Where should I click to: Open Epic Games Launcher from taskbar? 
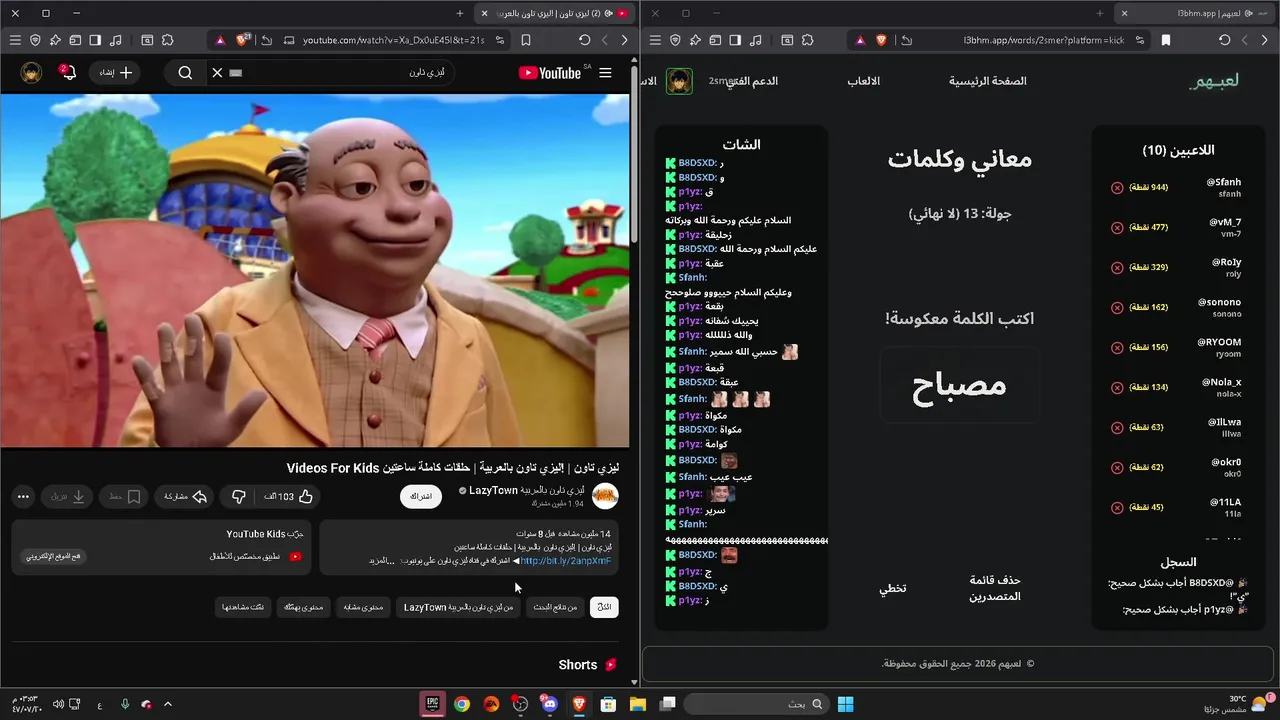432,704
